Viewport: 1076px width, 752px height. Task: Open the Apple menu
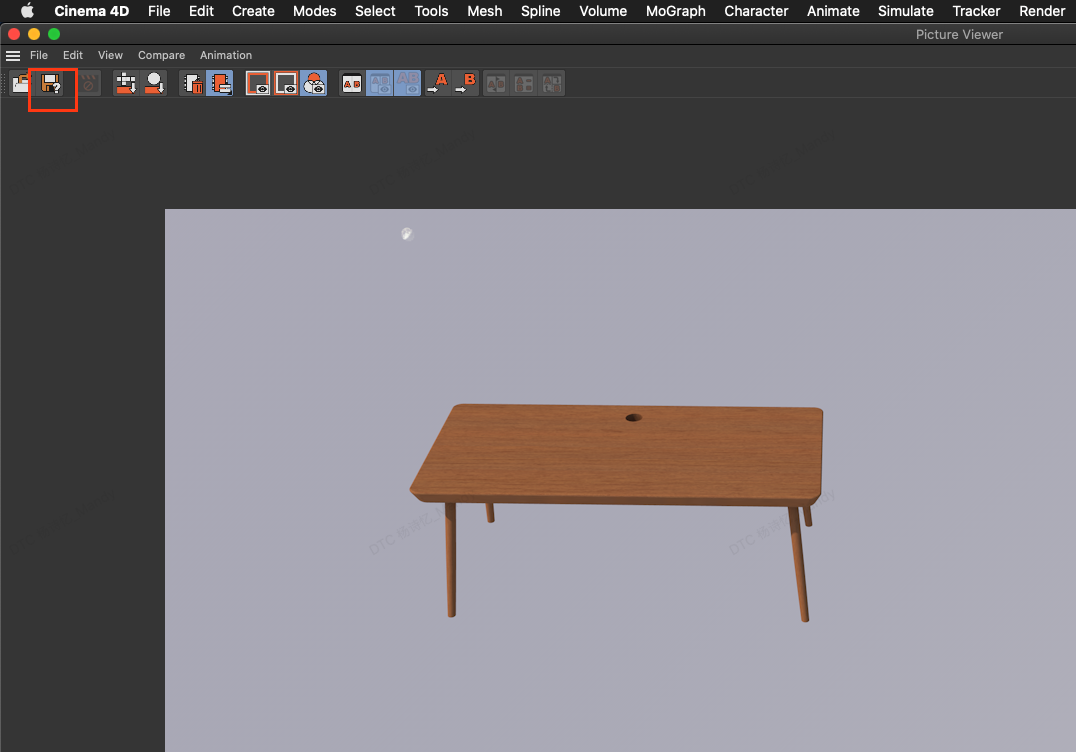tap(27, 10)
